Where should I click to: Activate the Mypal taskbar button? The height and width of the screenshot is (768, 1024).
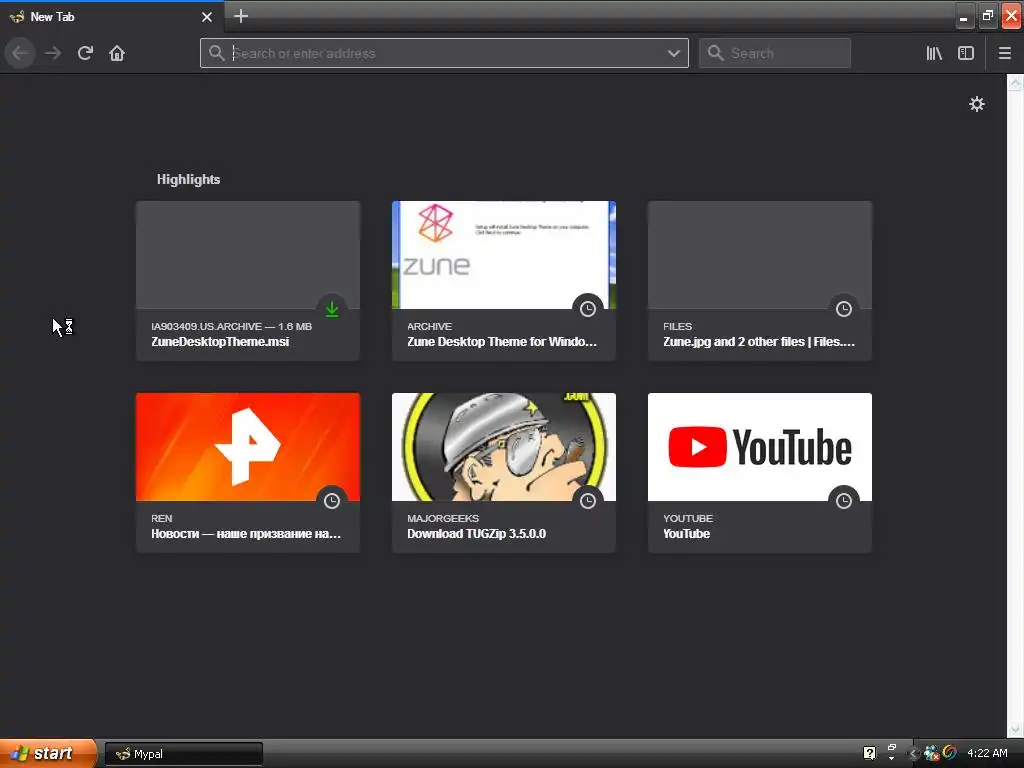[x=184, y=754]
